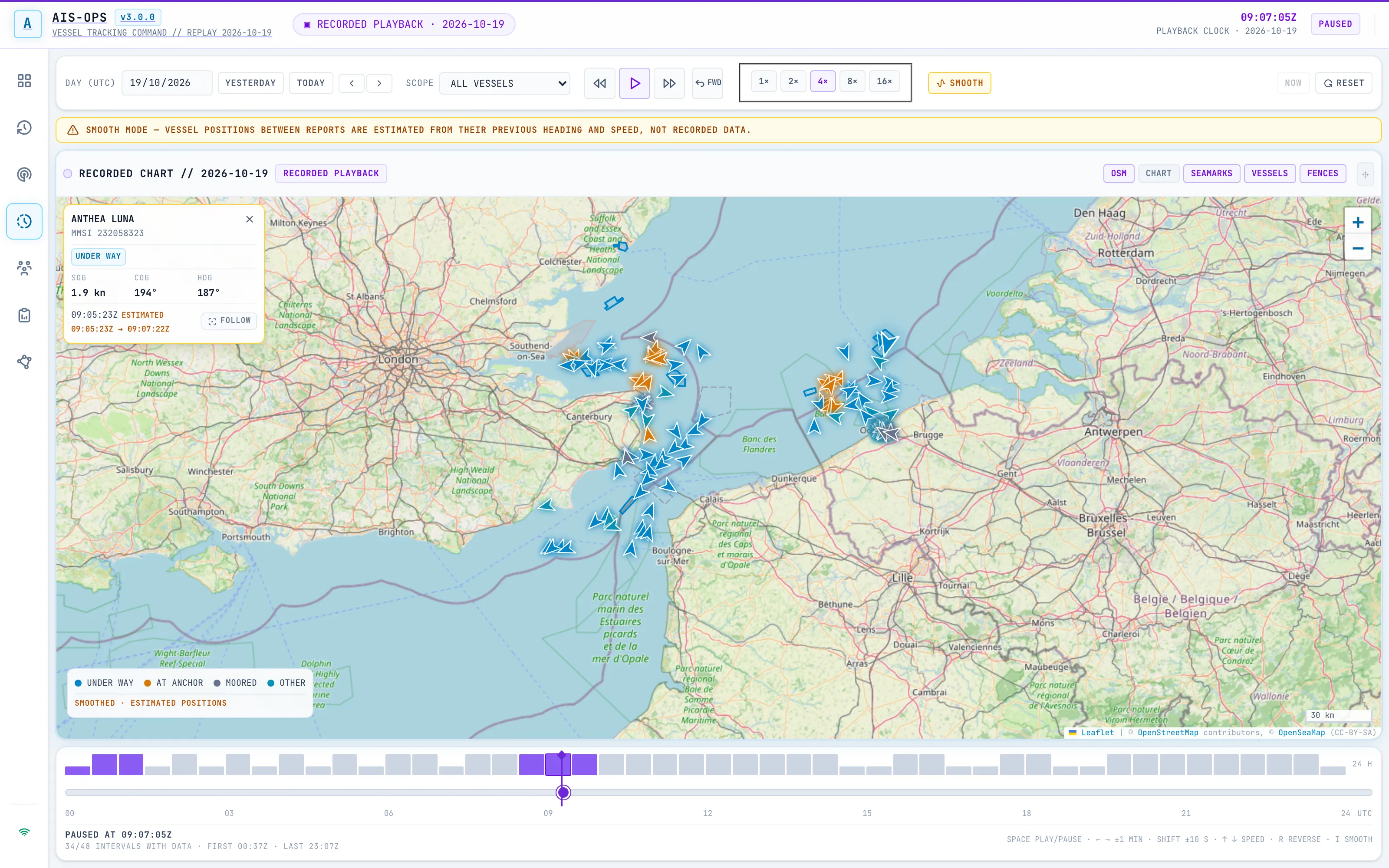Close the ANTHEA LUNA vessel card
Image resolution: width=1389 pixels, height=868 pixels.
click(250, 219)
